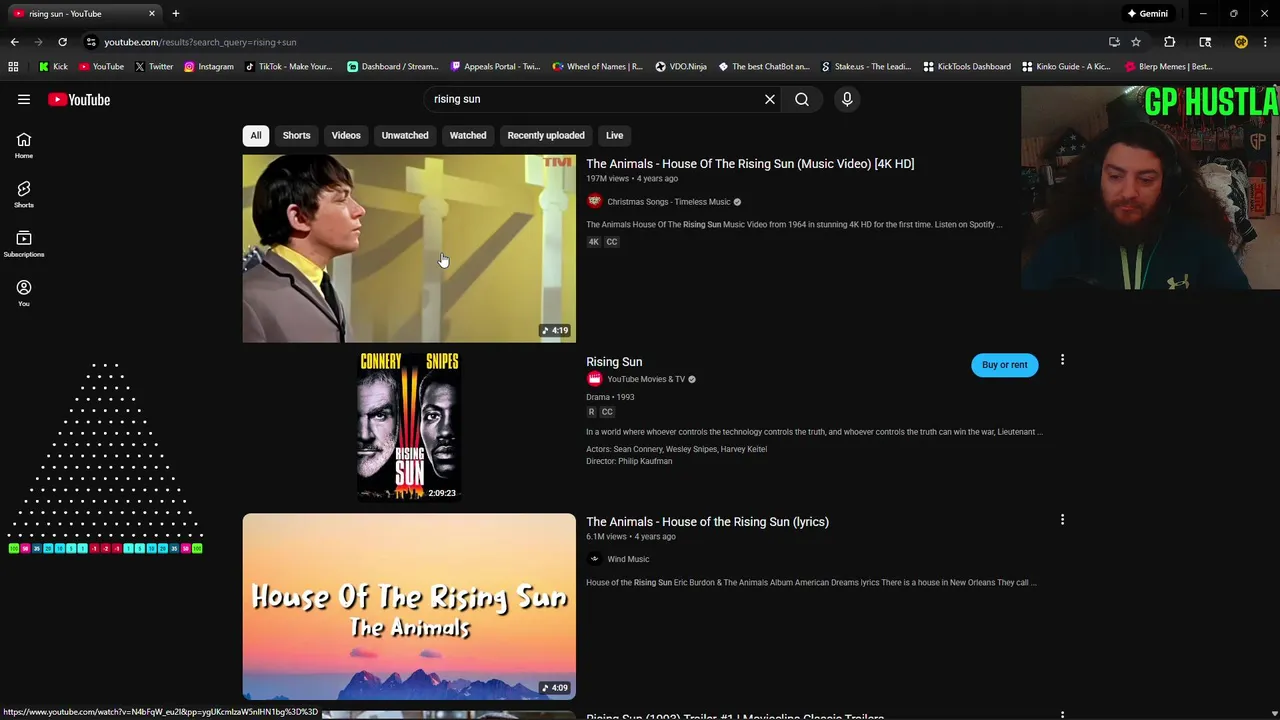Click YouTube Movies & TV avatar icon
Image resolution: width=1280 pixels, height=720 pixels.
595,379
